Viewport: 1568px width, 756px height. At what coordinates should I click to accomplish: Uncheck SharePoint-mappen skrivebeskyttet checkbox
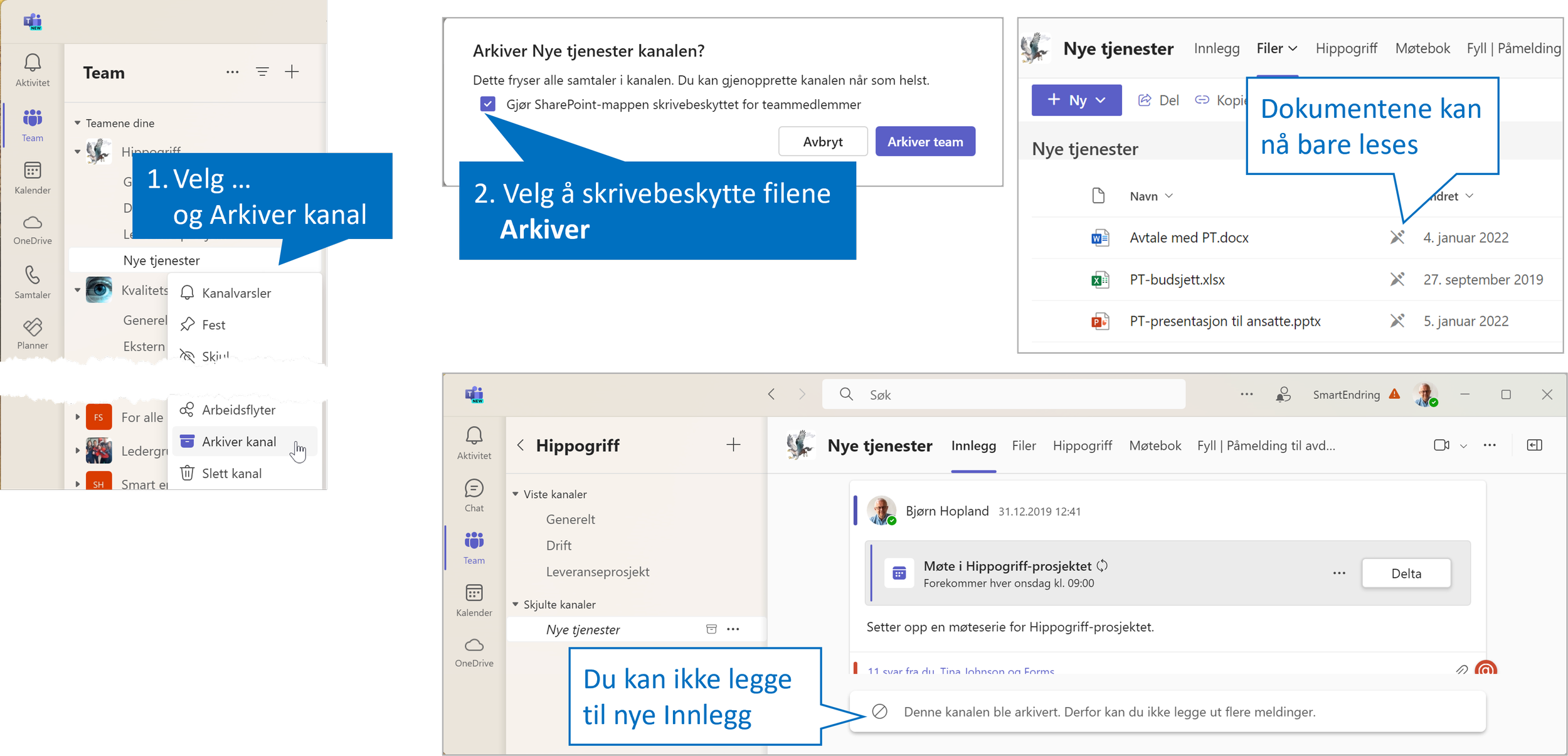pos(488,104)
